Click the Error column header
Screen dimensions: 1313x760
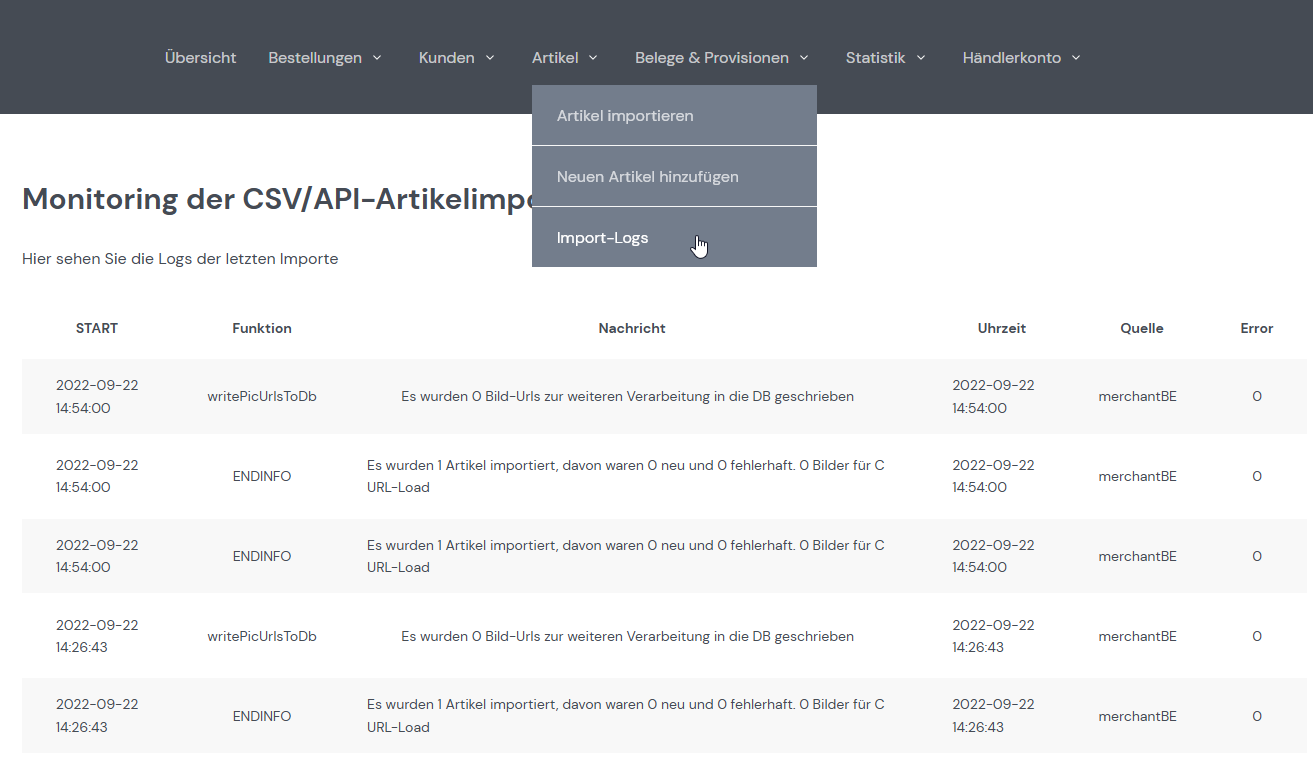[1257, 328]
